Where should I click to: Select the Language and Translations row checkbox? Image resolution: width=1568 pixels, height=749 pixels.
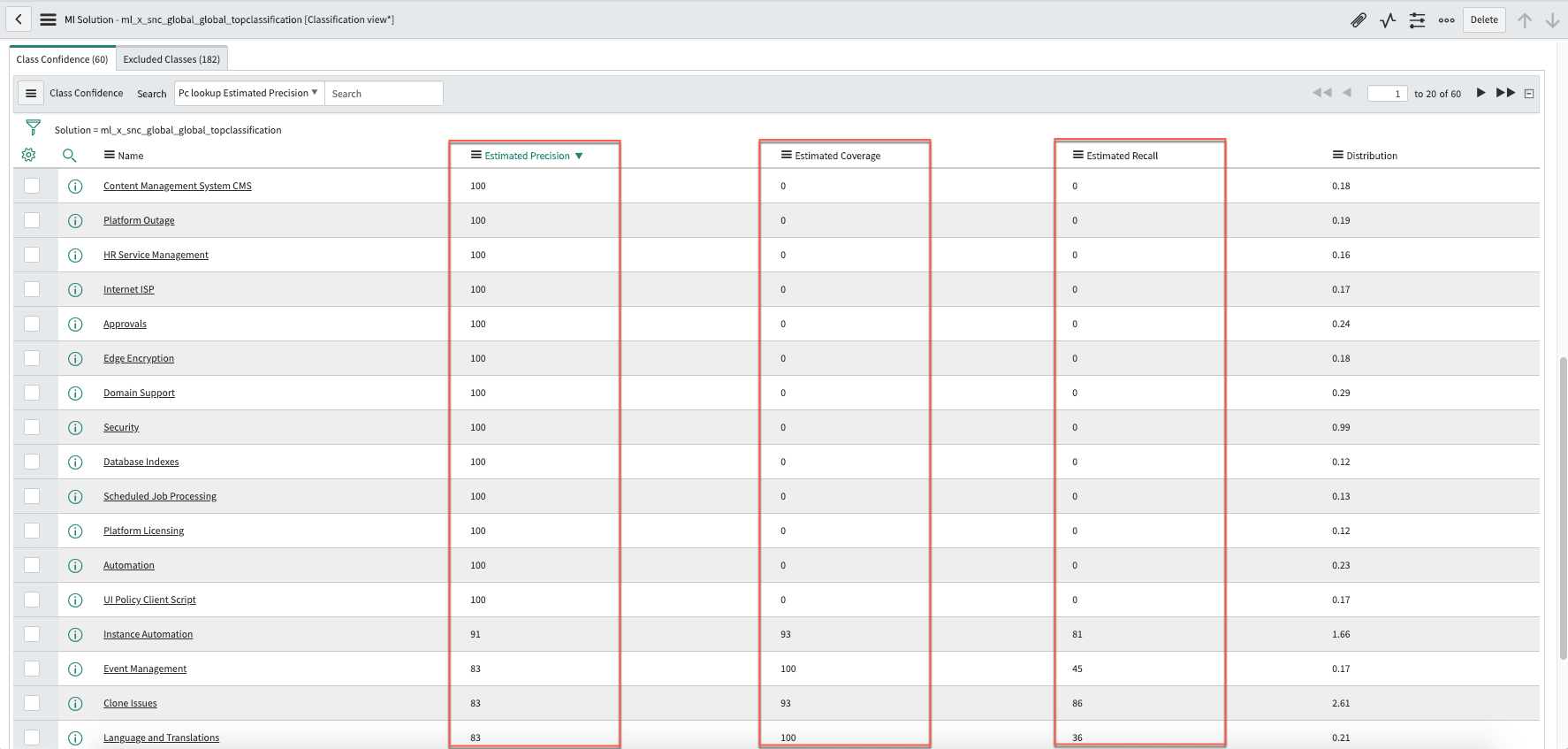pyautogui.click(x=32, y=738)
